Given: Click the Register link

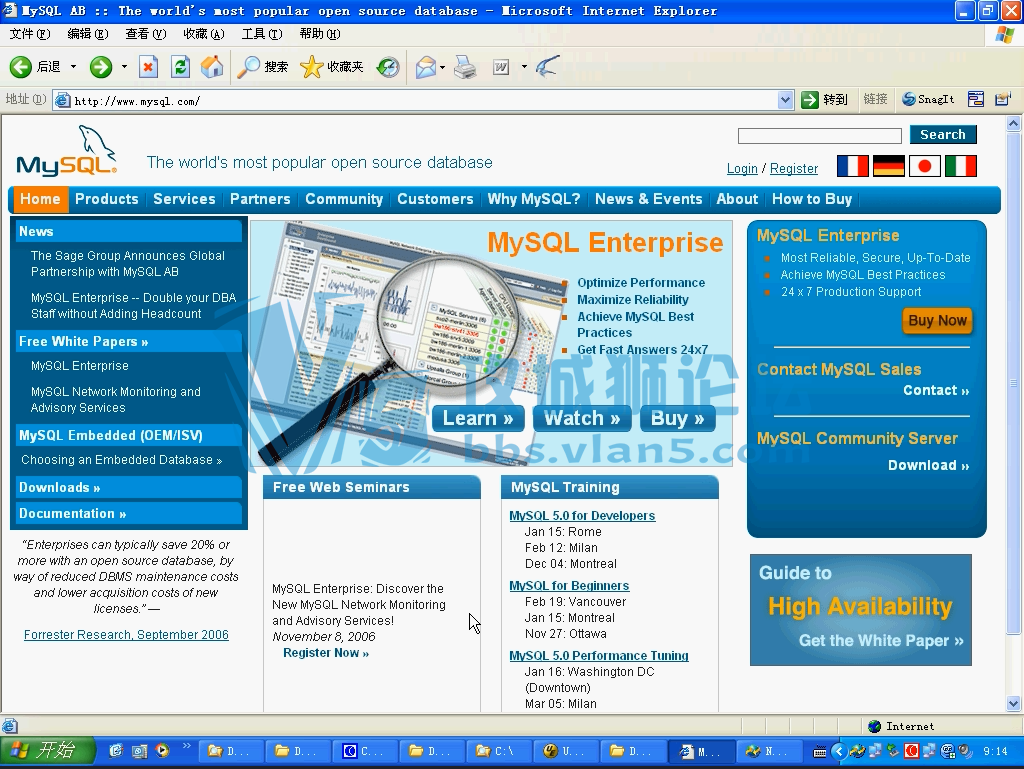Looking at the screenshot, I should tap(793, 168).
